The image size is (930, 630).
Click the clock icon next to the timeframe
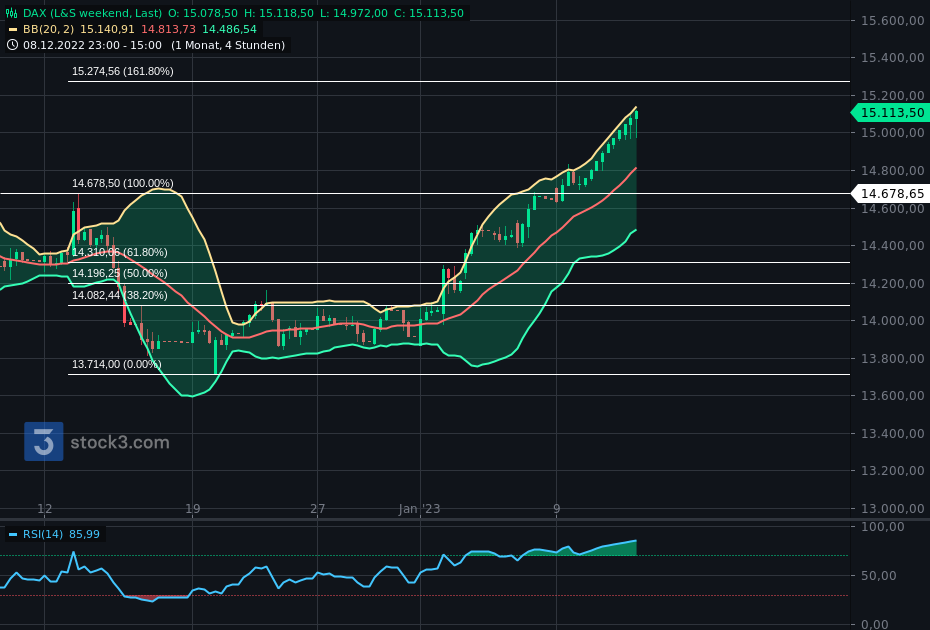12,44
